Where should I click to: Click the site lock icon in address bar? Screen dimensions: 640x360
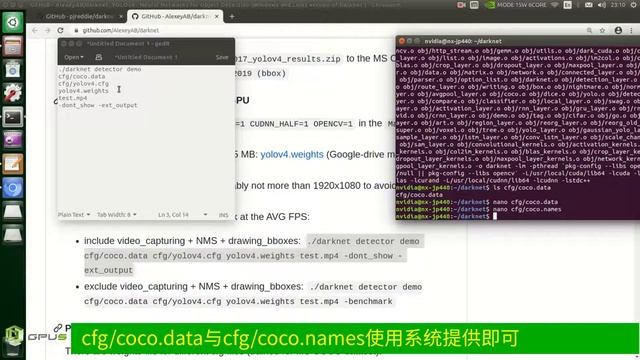pos(76,30)
